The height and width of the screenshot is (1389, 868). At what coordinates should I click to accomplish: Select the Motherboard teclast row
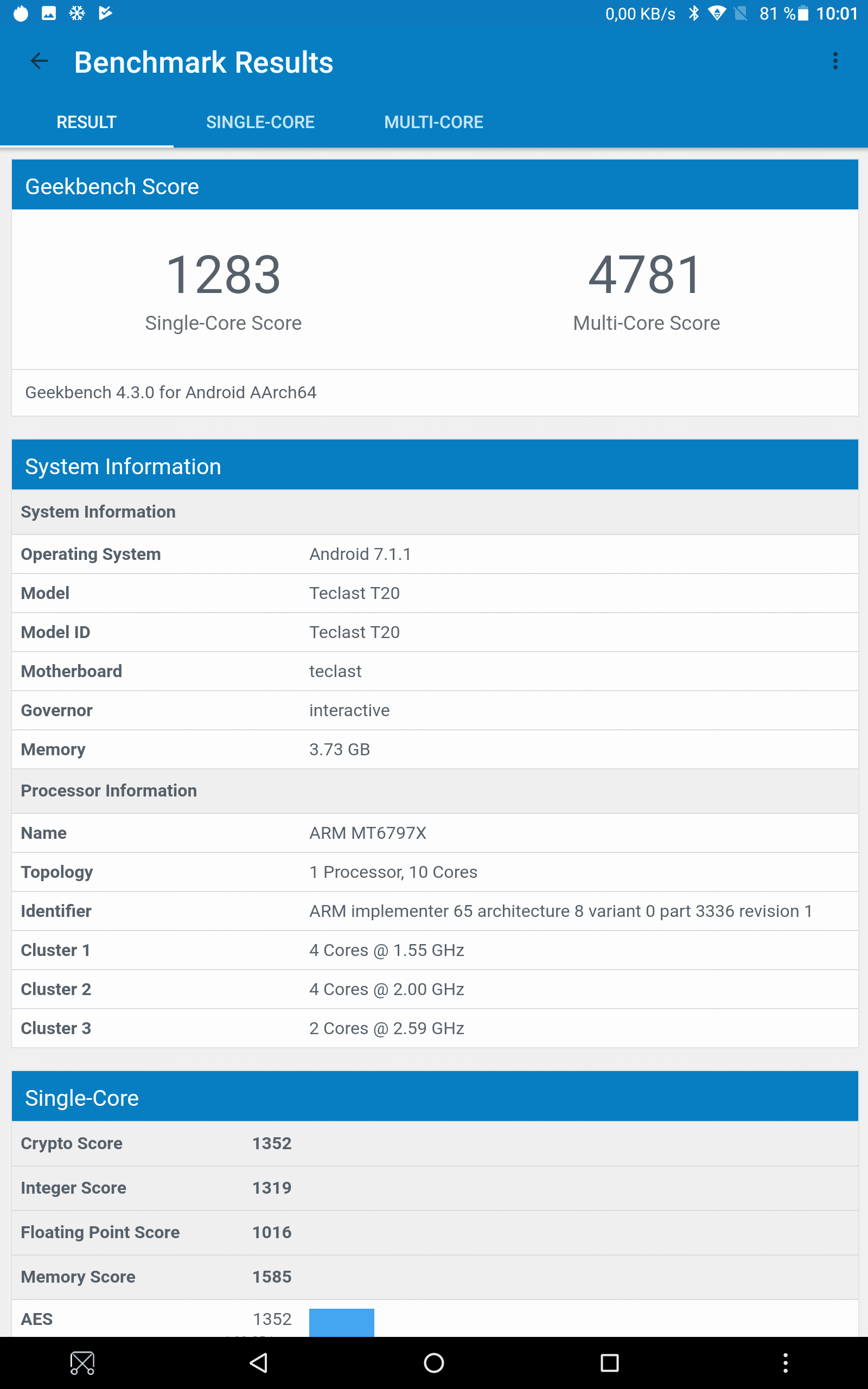tap(435, 672)
